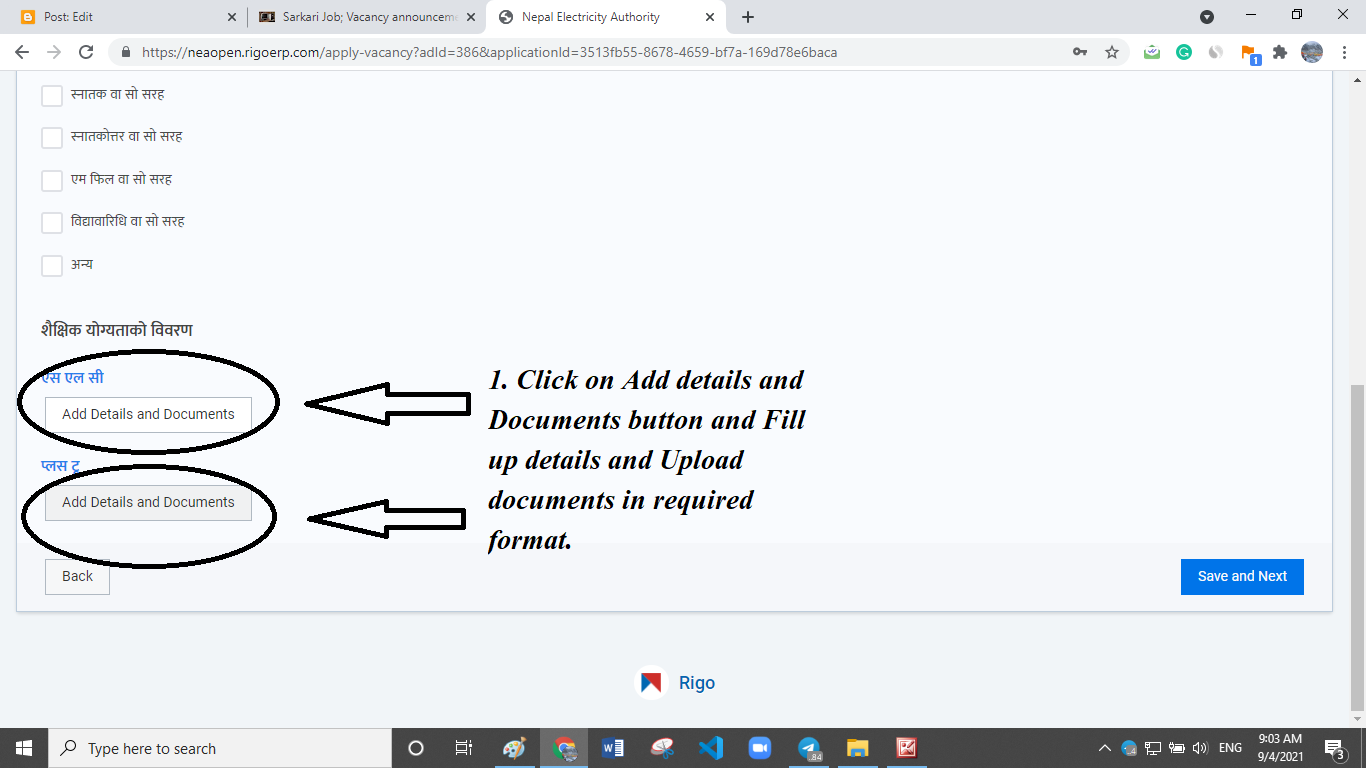Open the clock showing 9:03 AM

tap(1280, 748)
